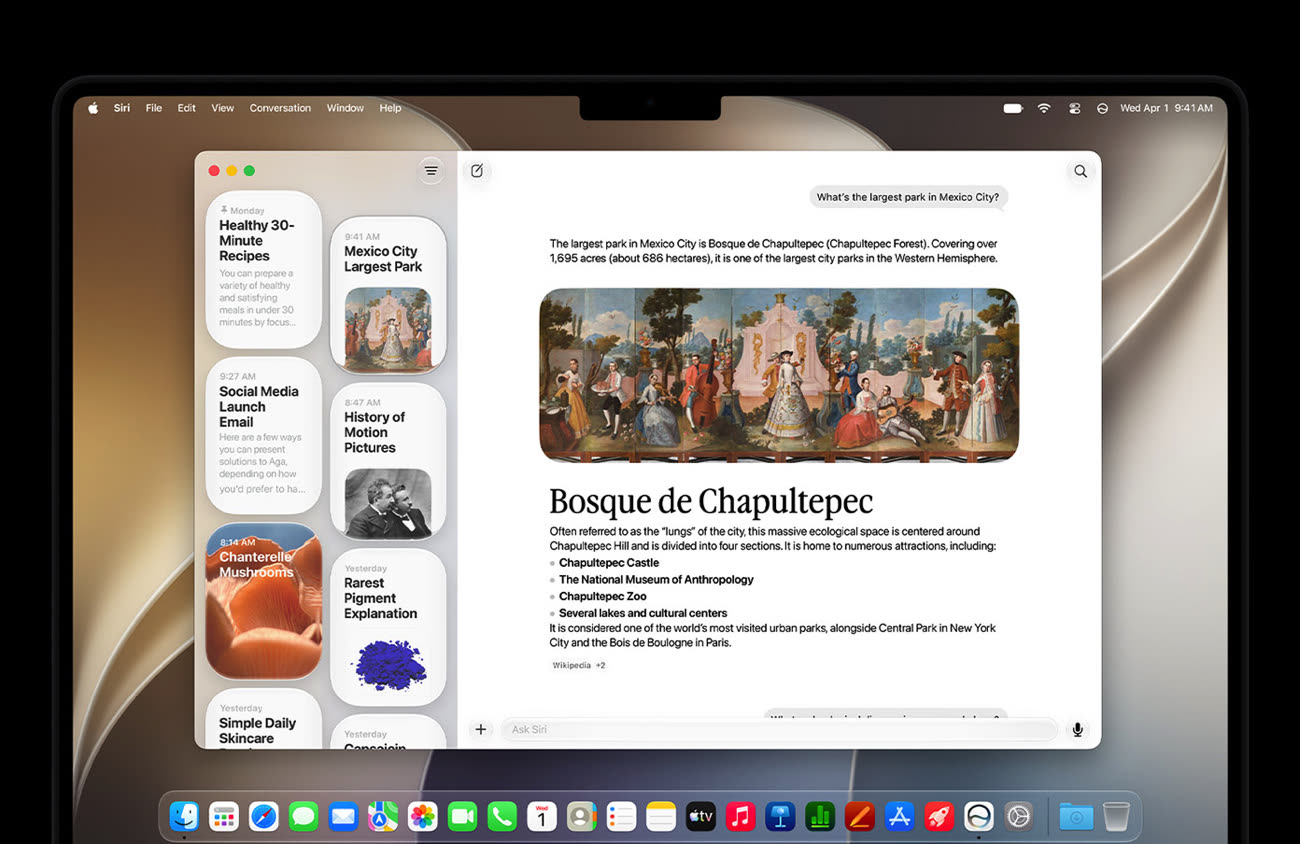Open the Conversation menu
The height and width of the screenshot is (844, 1300).
(x=280, y=108)
